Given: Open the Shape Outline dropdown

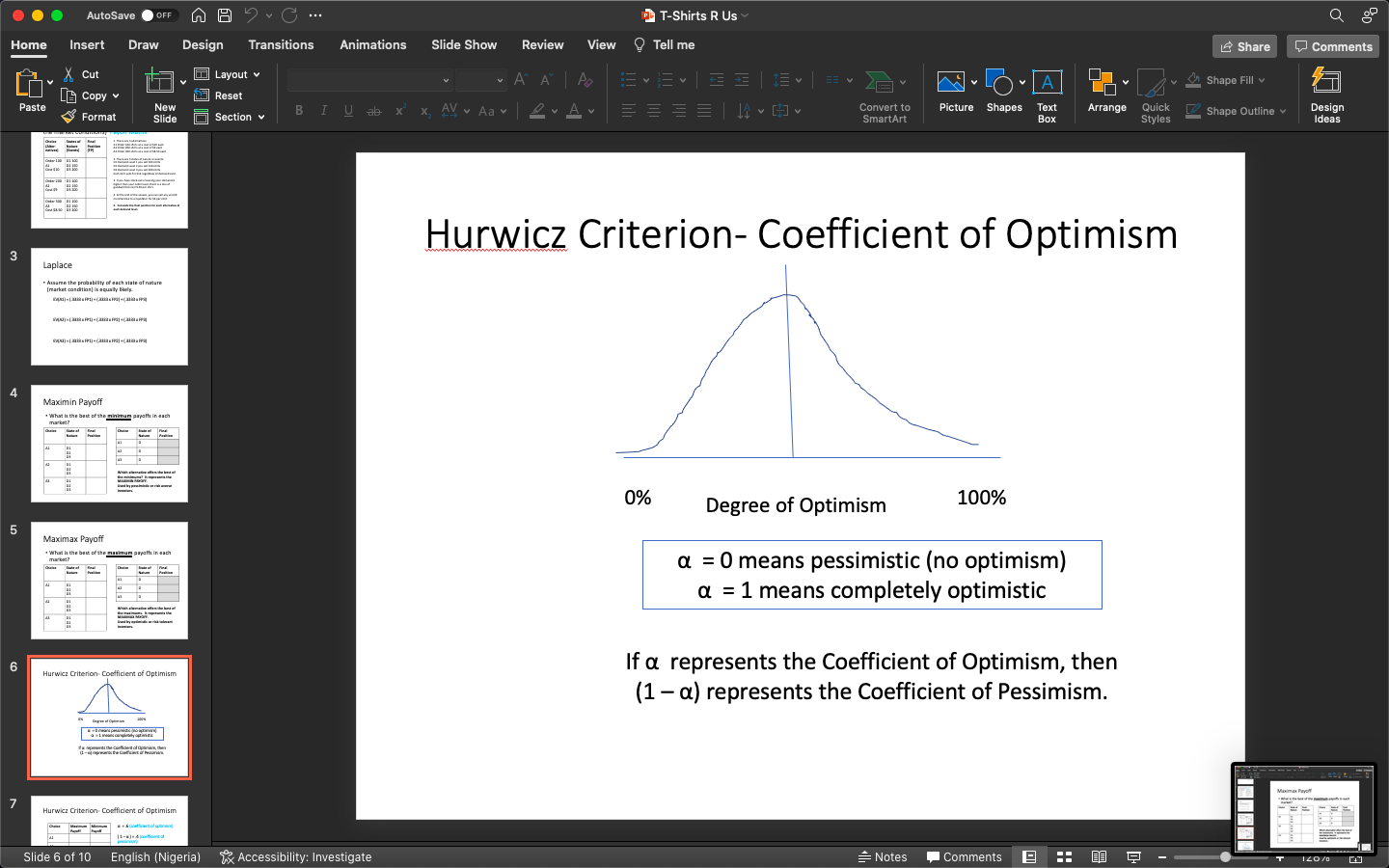Looking at the screenshot, I should click(1236, 111).
